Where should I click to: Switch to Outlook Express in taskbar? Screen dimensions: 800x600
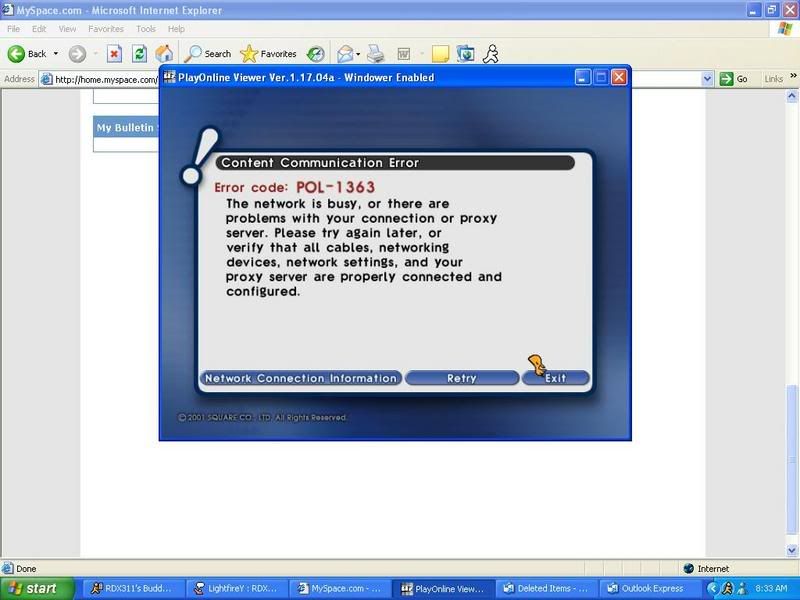[648, 589]
